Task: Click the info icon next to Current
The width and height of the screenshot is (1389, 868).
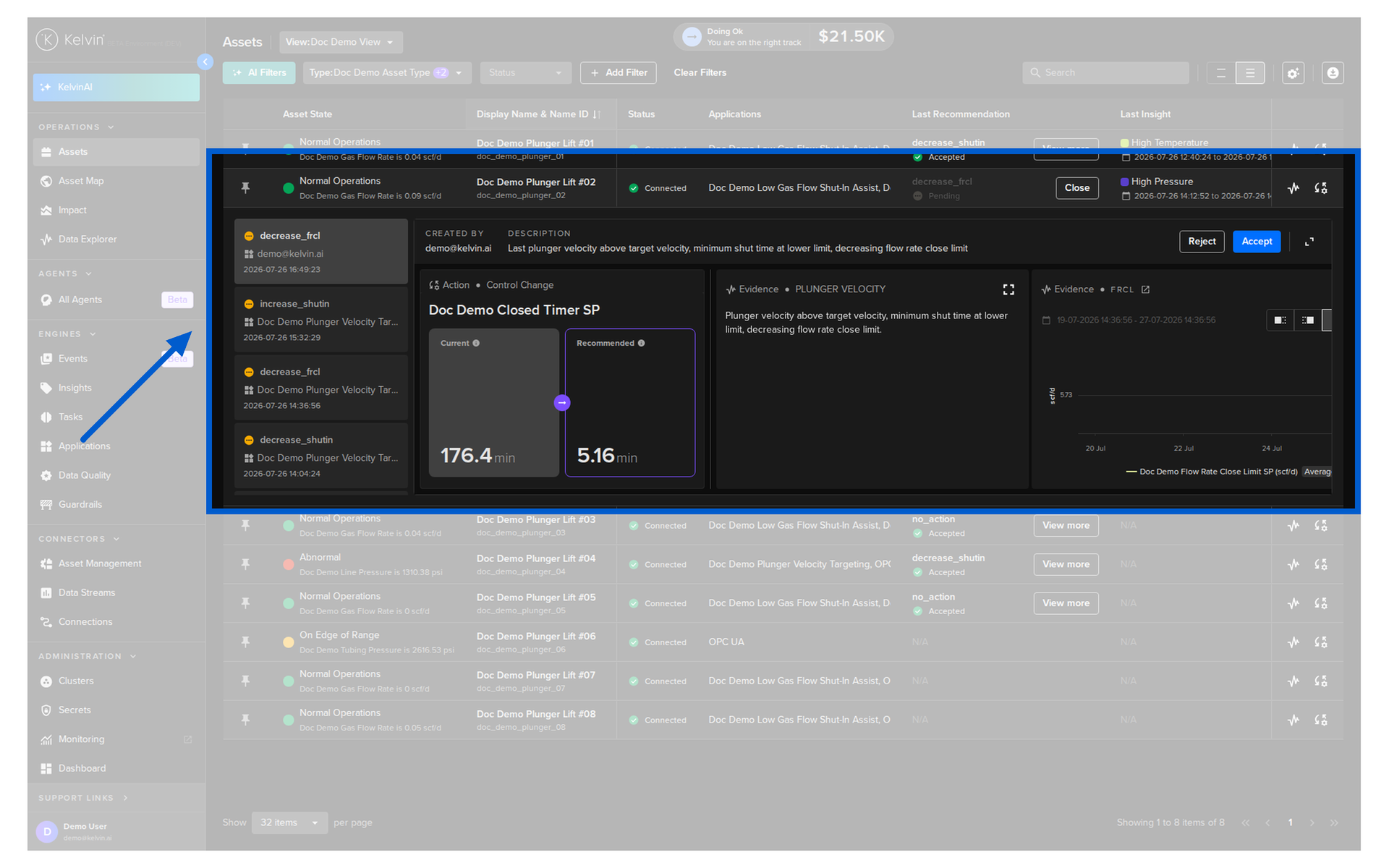Action: tap(476, 343)
